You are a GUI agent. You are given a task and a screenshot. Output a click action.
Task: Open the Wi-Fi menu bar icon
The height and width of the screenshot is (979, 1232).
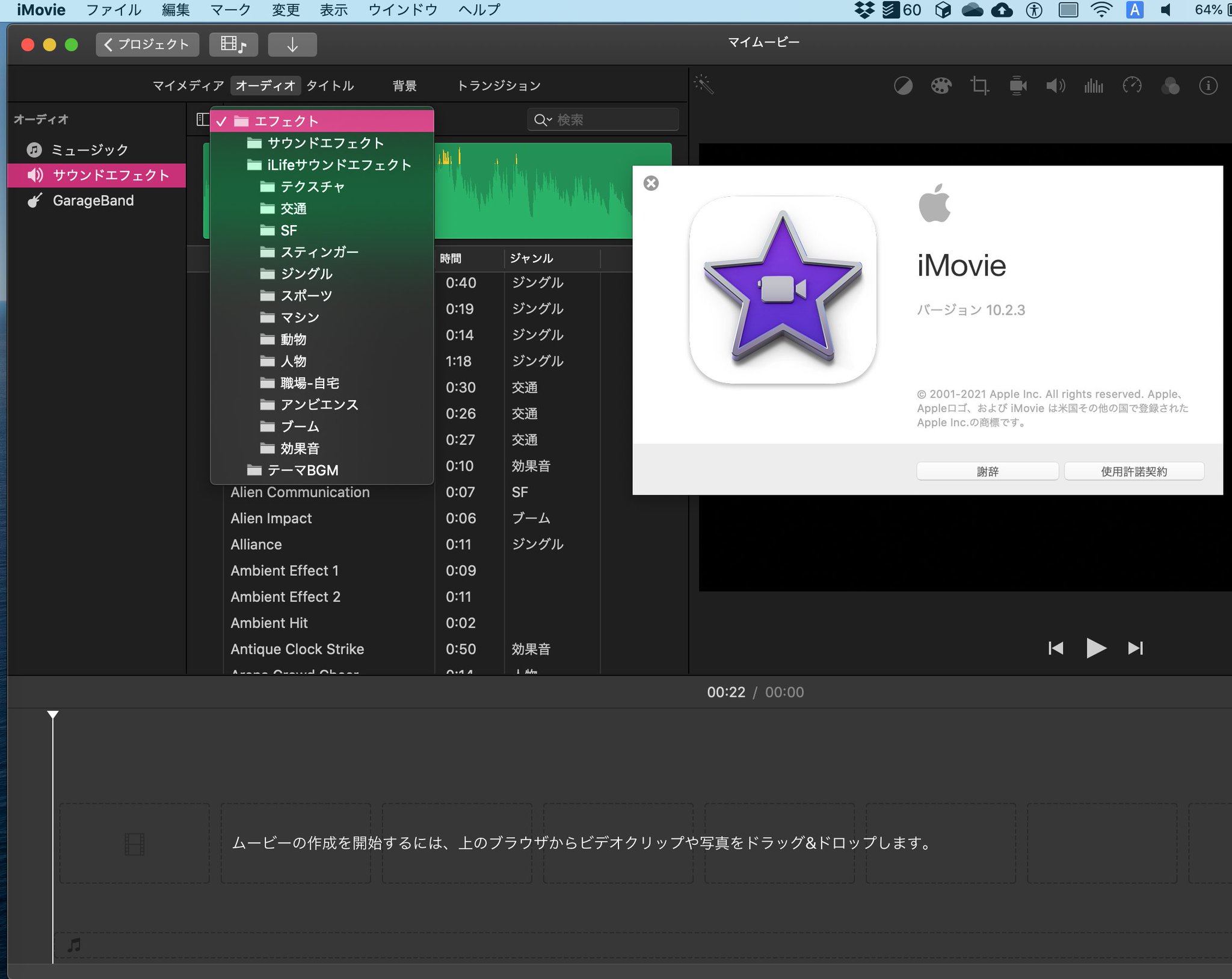pyautogui.click(x=1101, y=10)
